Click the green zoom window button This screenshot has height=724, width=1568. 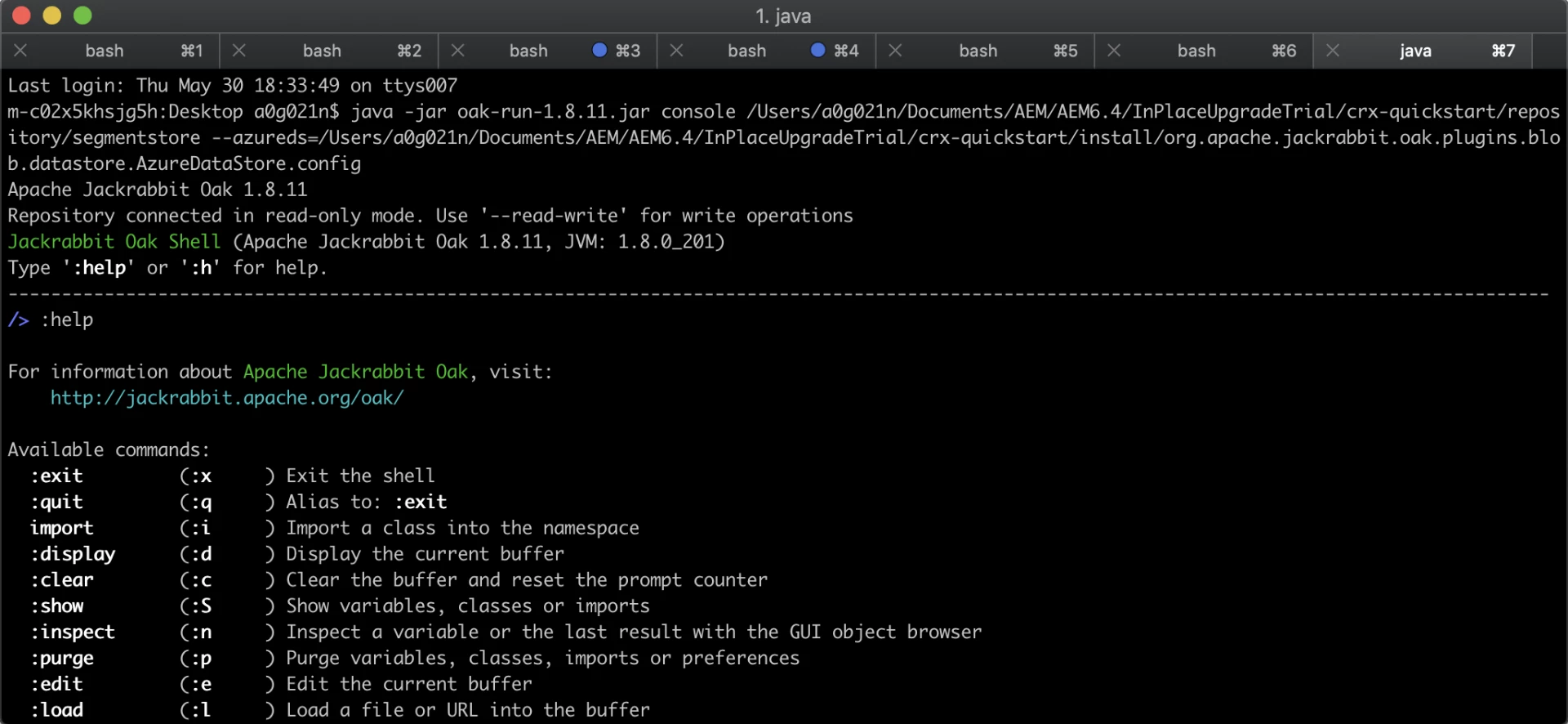click(82, 16)
